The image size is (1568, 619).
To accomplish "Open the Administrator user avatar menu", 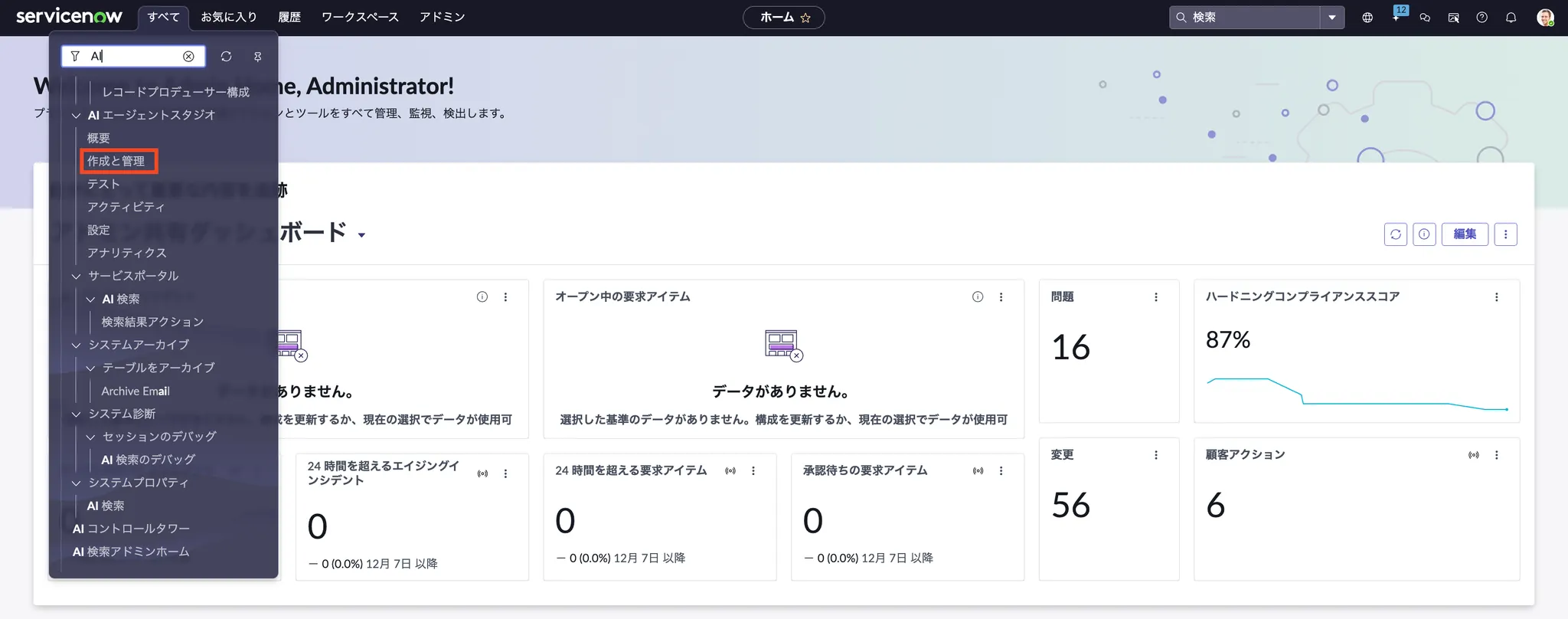I will tap(1545, 17).
